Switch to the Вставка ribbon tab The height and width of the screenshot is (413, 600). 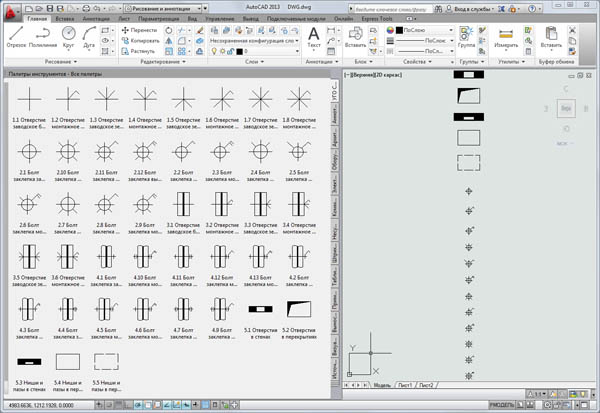65,18
